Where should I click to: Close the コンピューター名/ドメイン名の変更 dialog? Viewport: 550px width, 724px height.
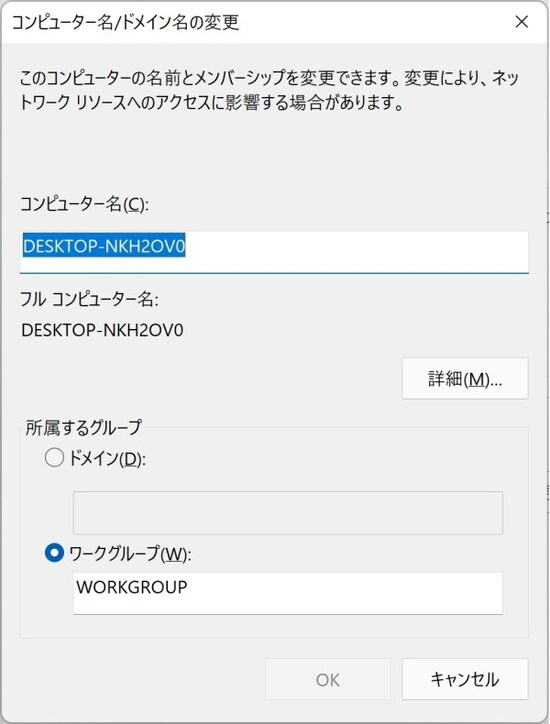click(x=521, y=22)
